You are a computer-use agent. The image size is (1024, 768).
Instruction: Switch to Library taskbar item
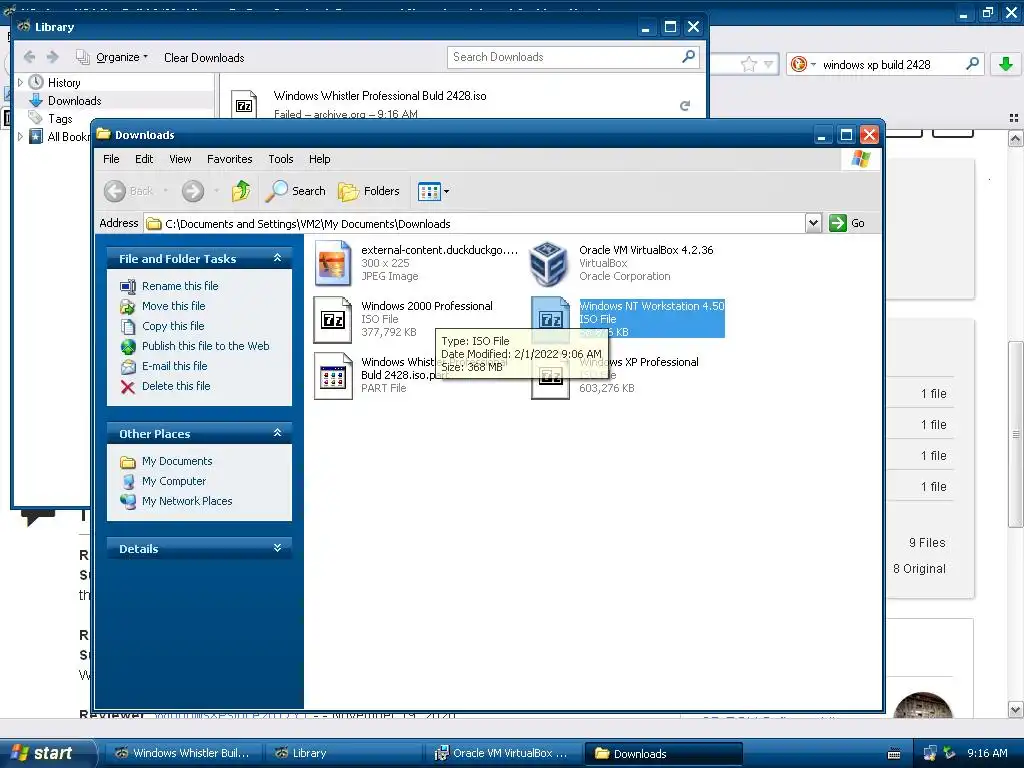coord(343,753)
